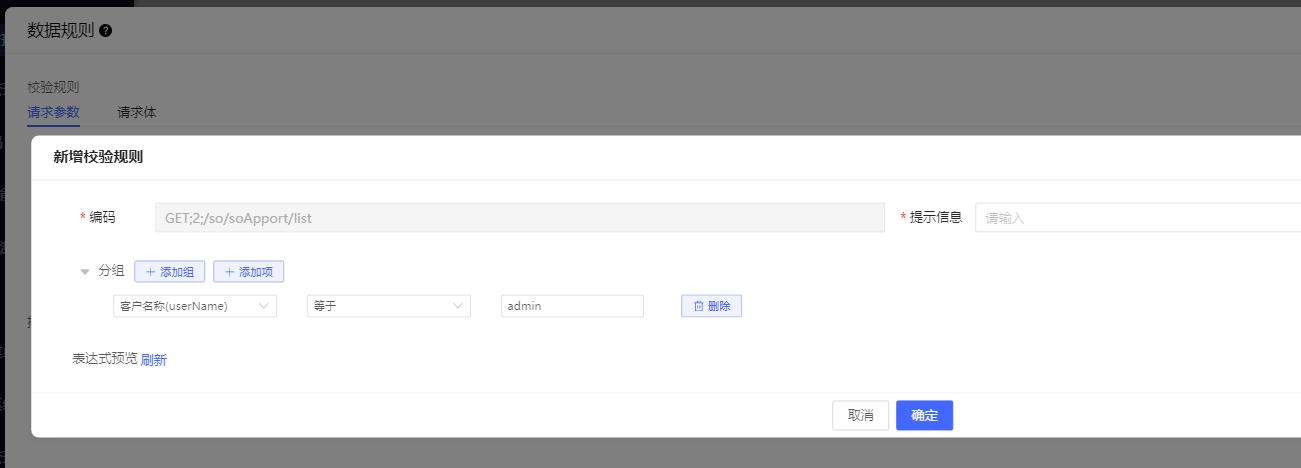Collapse the 分组 group triangle
Screen dimensions: 1301x468
(x=85, y=272)
